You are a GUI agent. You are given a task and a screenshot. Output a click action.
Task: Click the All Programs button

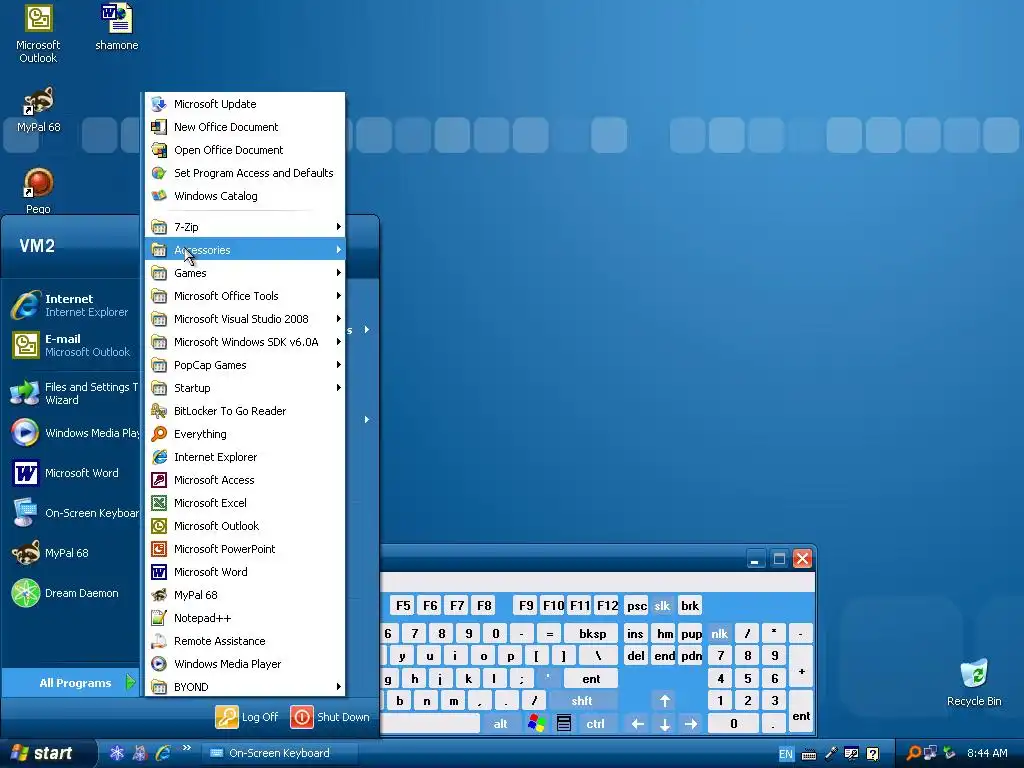coord(72,682)
